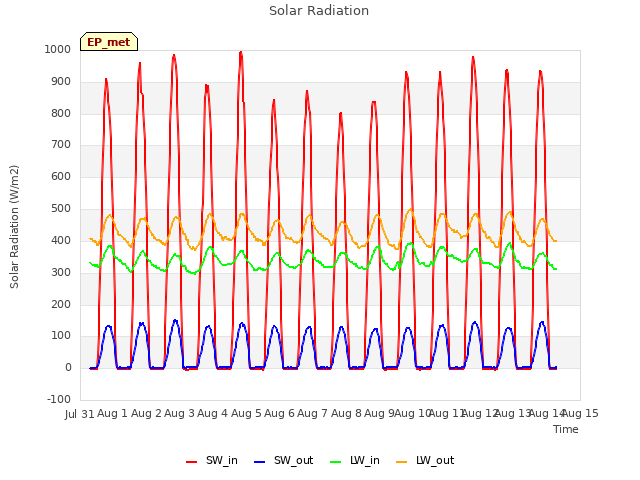This screenshot has width=640, height=480.
Task: Click the SW_out legend entry
Action: point(283,460)
